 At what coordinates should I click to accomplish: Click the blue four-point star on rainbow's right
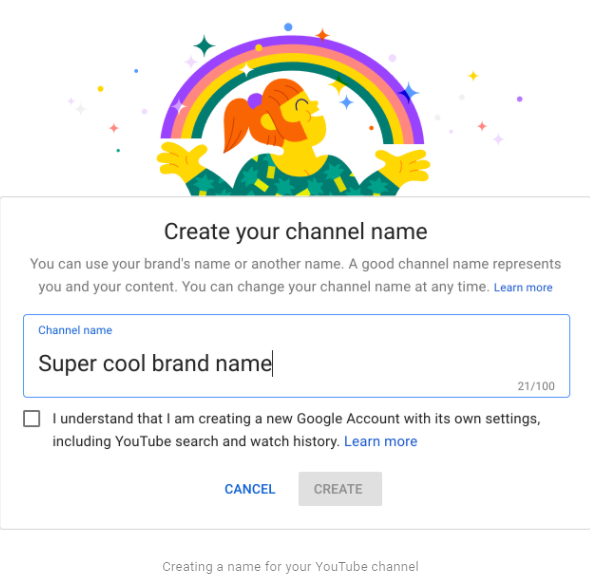[409, 93]
